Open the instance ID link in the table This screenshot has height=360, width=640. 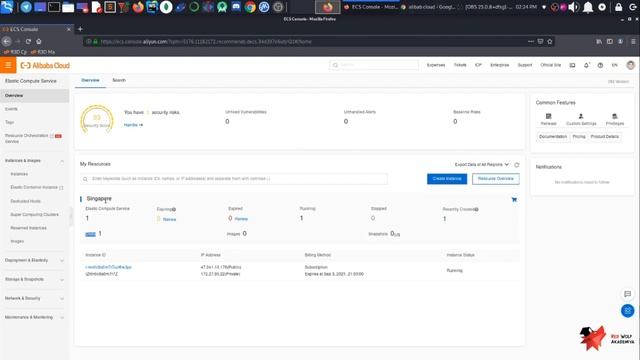109,267
